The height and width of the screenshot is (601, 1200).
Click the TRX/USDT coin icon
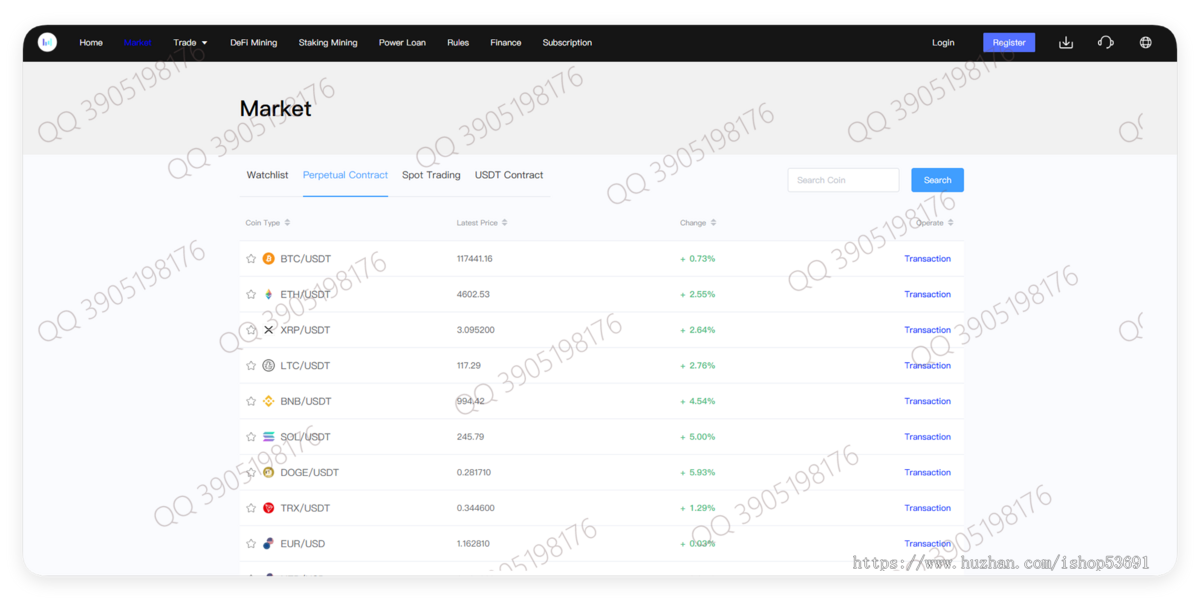pyautogui.click(x=268, y=508)
